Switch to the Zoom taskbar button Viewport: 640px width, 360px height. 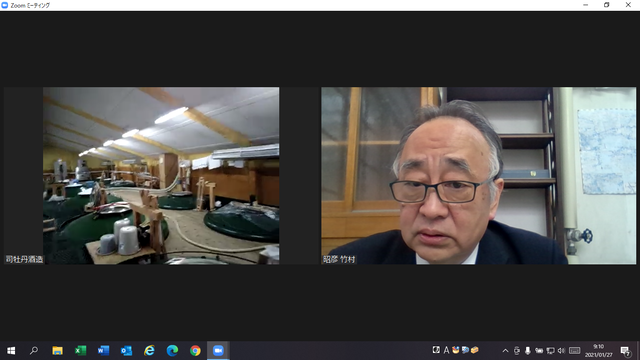tap(218, 351)
